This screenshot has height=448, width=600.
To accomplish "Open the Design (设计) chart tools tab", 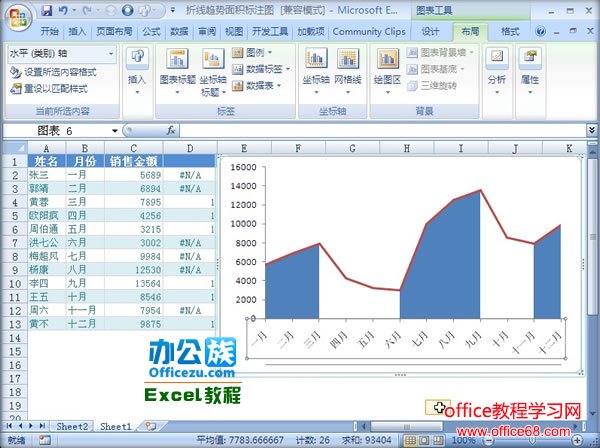I will coord(430,31).
